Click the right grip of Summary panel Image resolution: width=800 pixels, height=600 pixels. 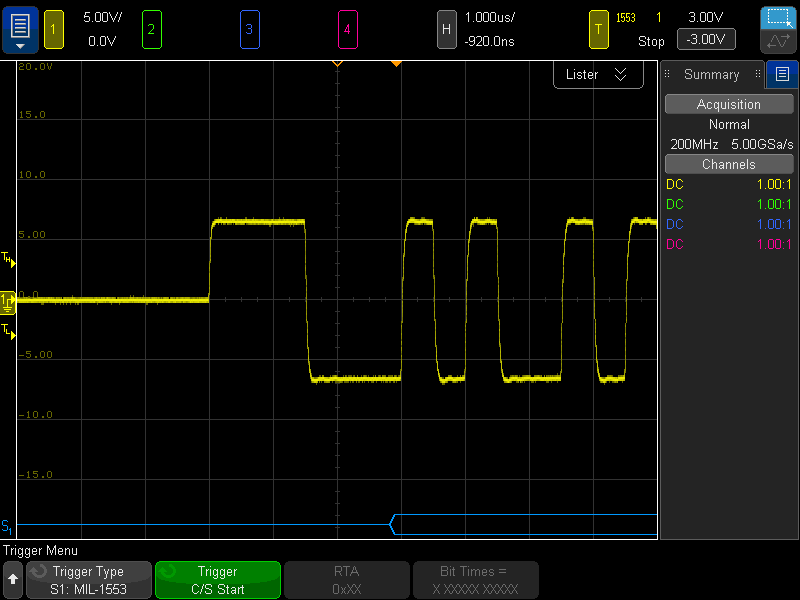(758, 74)
